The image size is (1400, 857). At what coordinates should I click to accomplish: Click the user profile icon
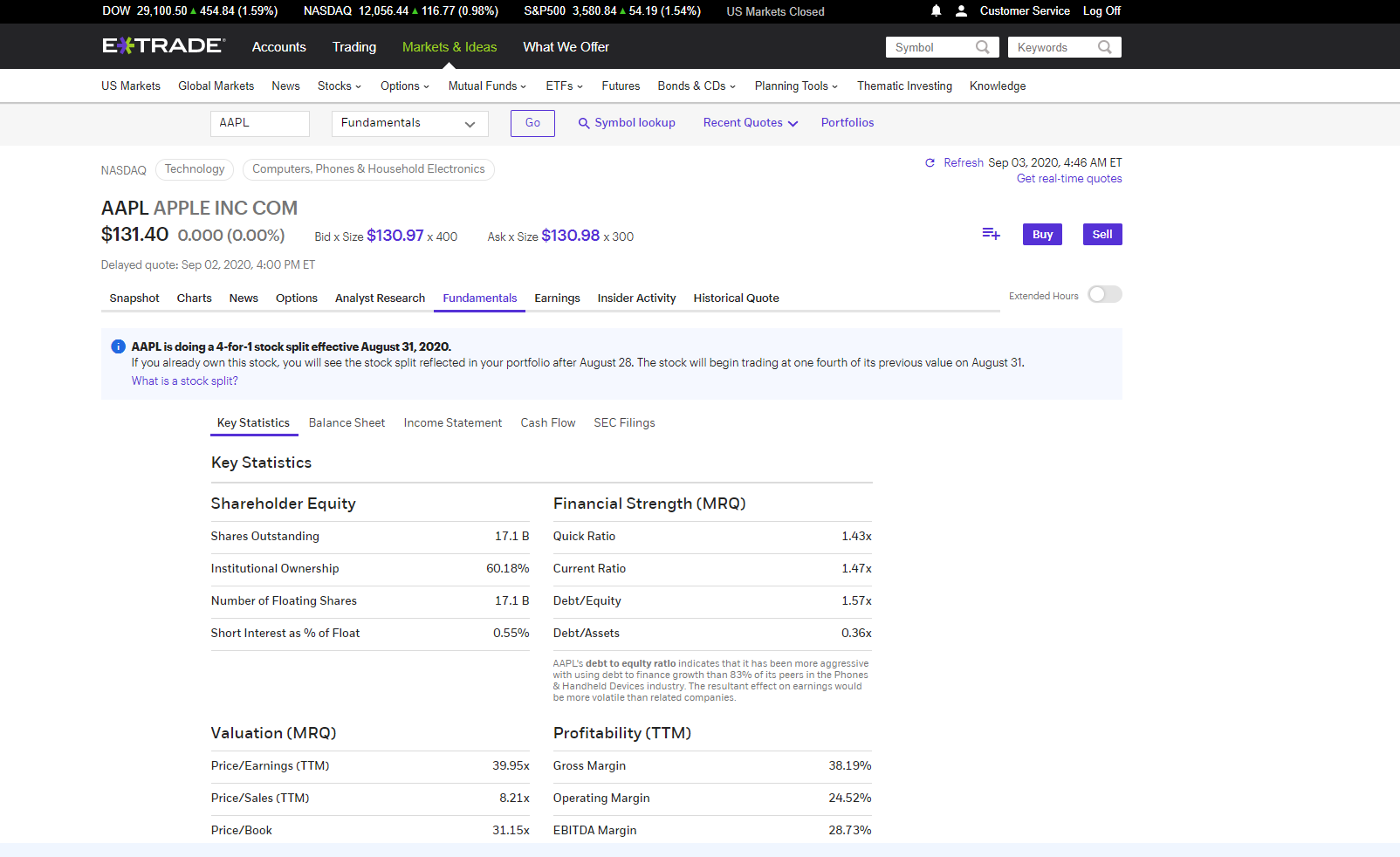click(x=961, y=11)
